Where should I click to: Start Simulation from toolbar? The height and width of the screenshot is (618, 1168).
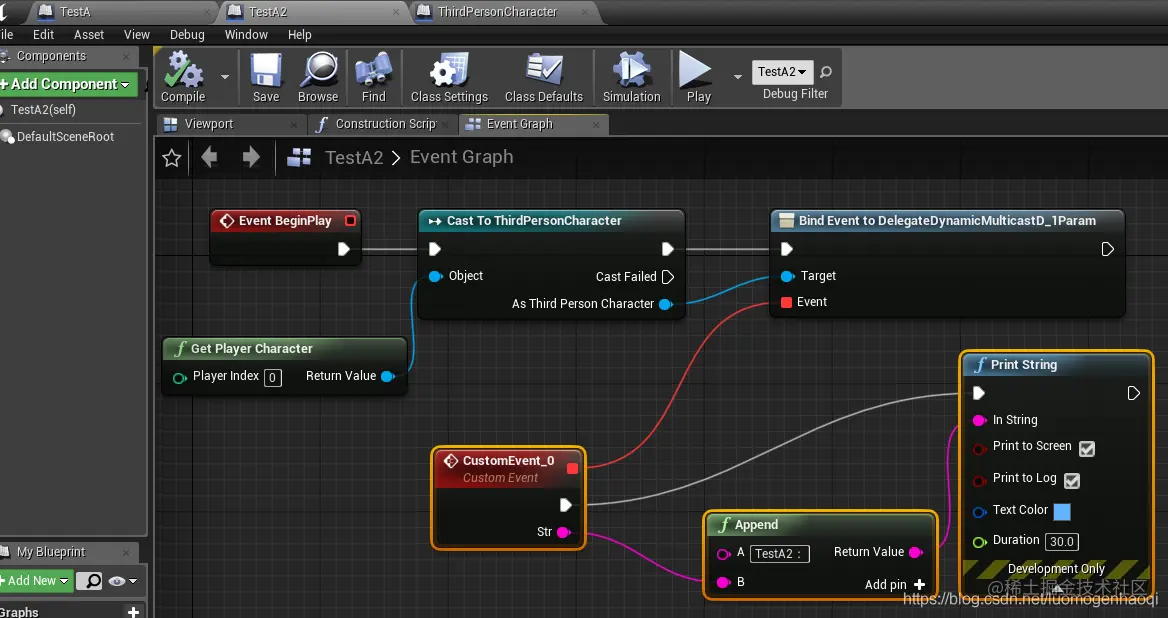click(632, 77)
